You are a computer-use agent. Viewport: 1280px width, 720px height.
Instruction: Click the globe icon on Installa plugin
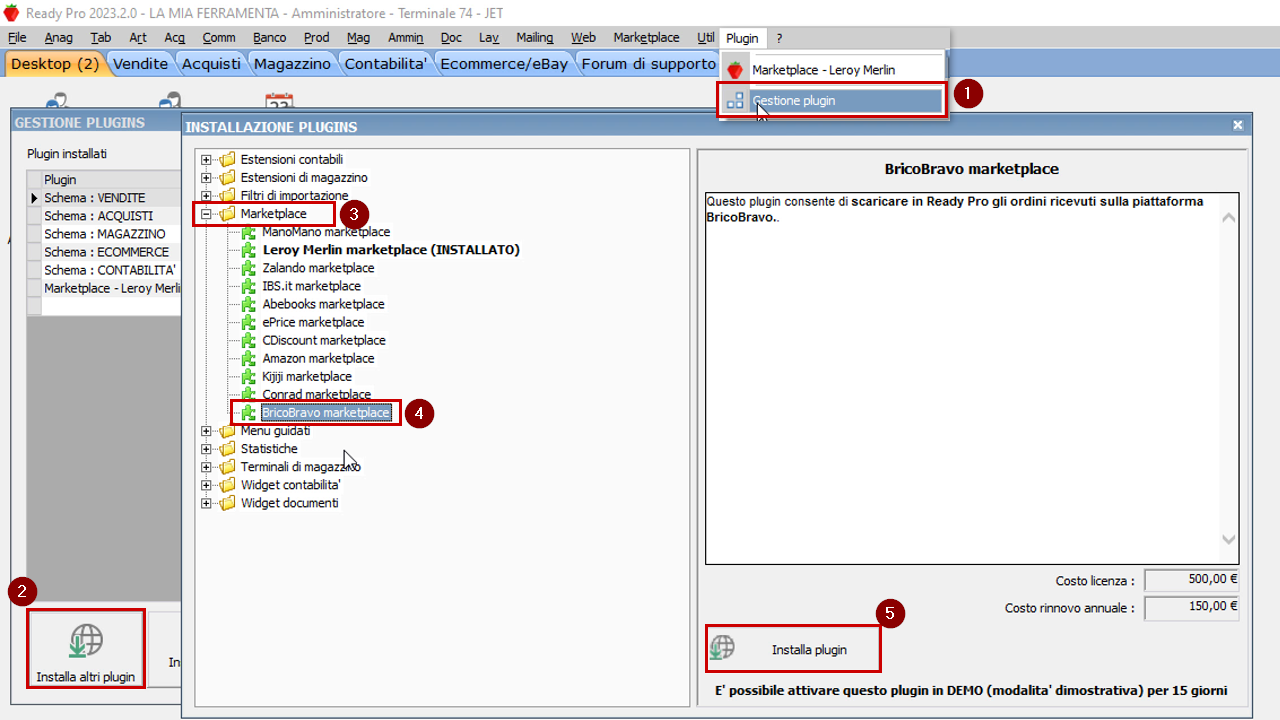pos(722,648)
